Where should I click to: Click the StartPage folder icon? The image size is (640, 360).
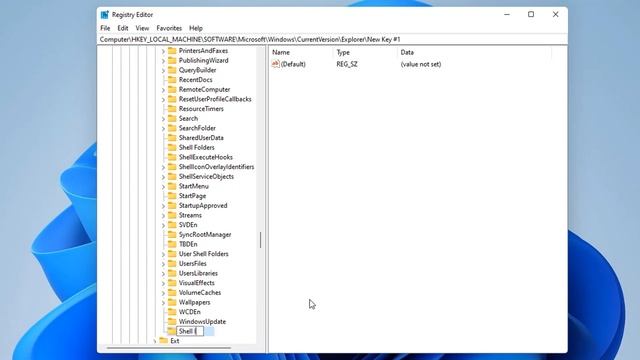[172, 196]
